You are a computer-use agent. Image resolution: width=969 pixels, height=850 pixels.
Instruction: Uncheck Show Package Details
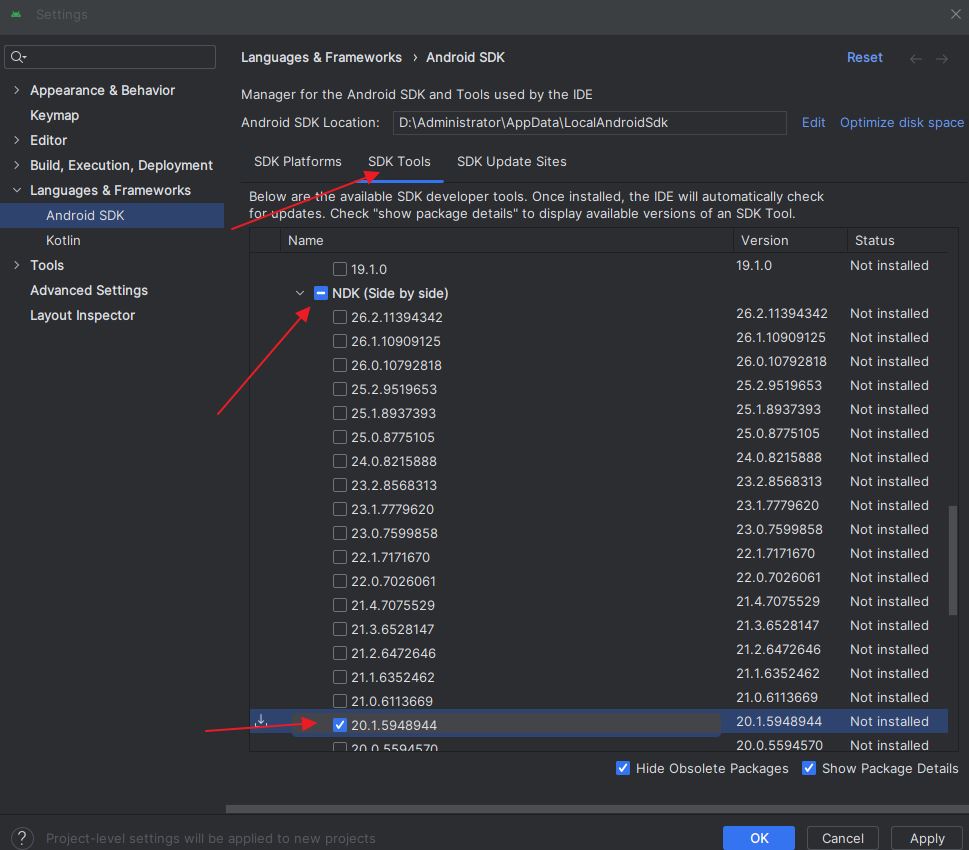(x=809, y=768)
